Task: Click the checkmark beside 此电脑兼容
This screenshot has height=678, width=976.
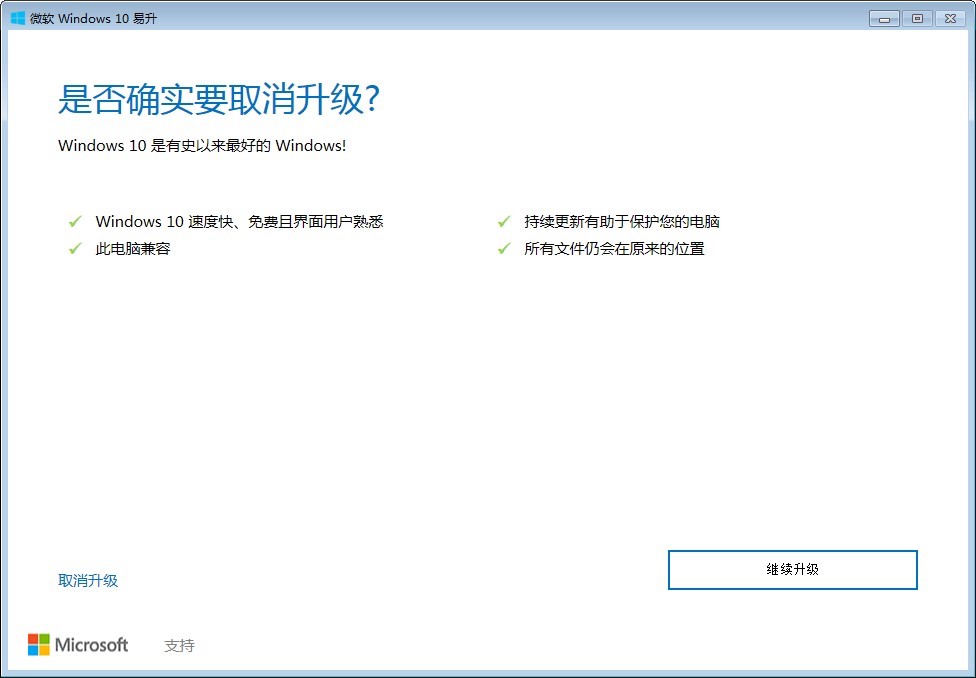Action: (x=74, y=248)
